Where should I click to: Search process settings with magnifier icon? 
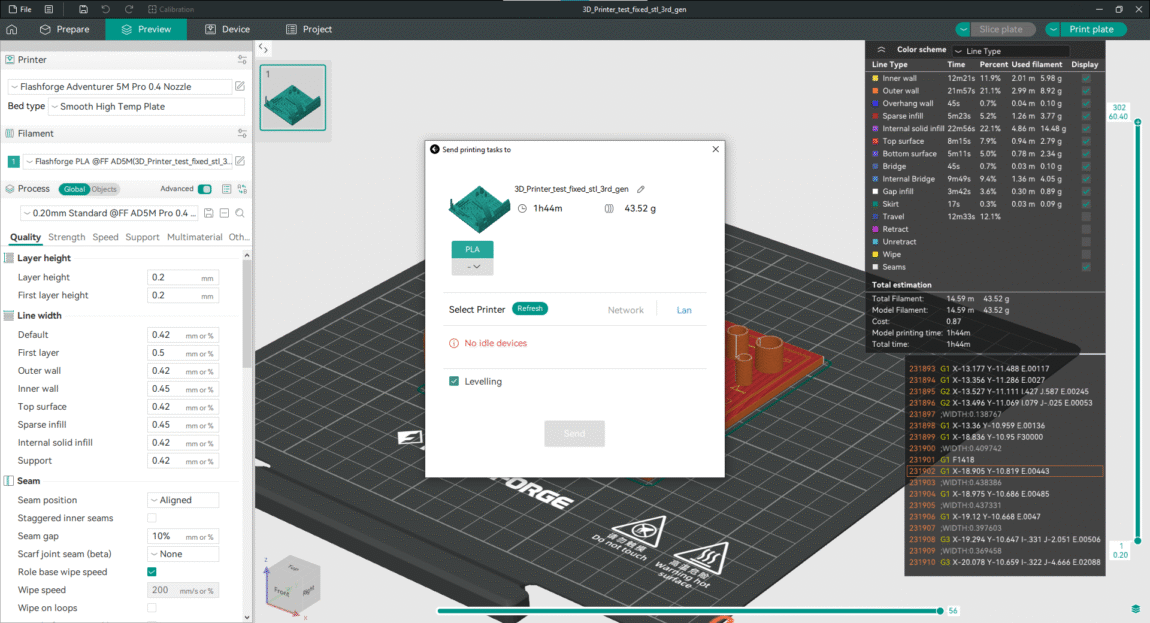point(240,214)
